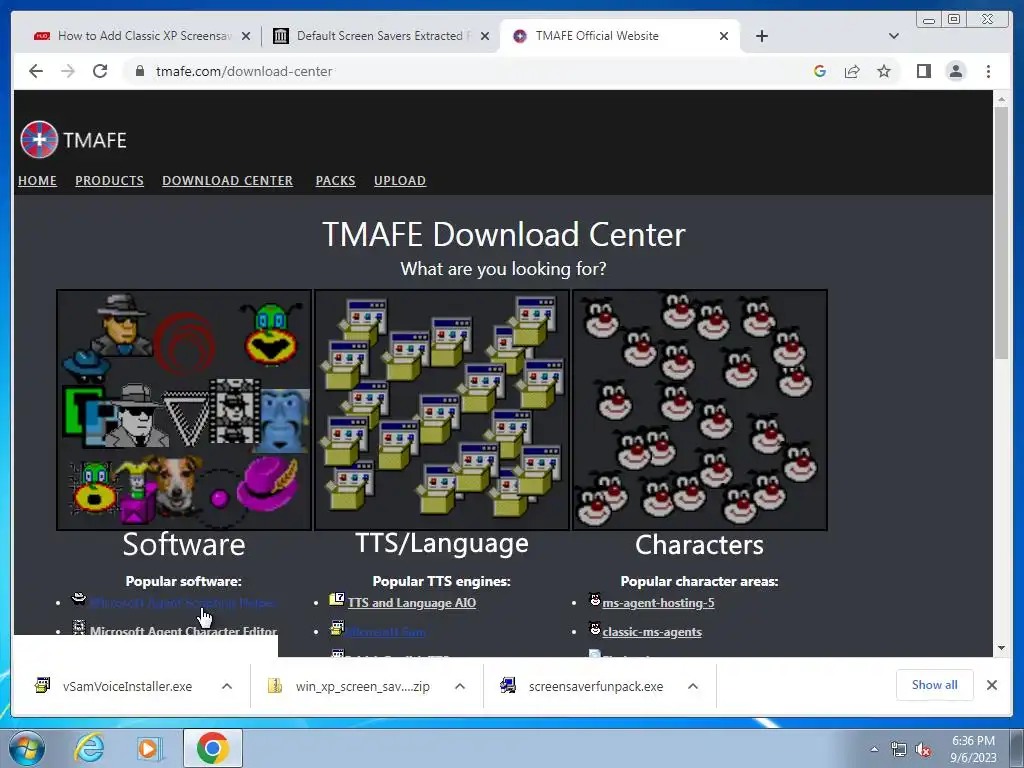Click the muted volume tray icon
The height and width of the screenshot is (768, 1024).
(923, 750)
